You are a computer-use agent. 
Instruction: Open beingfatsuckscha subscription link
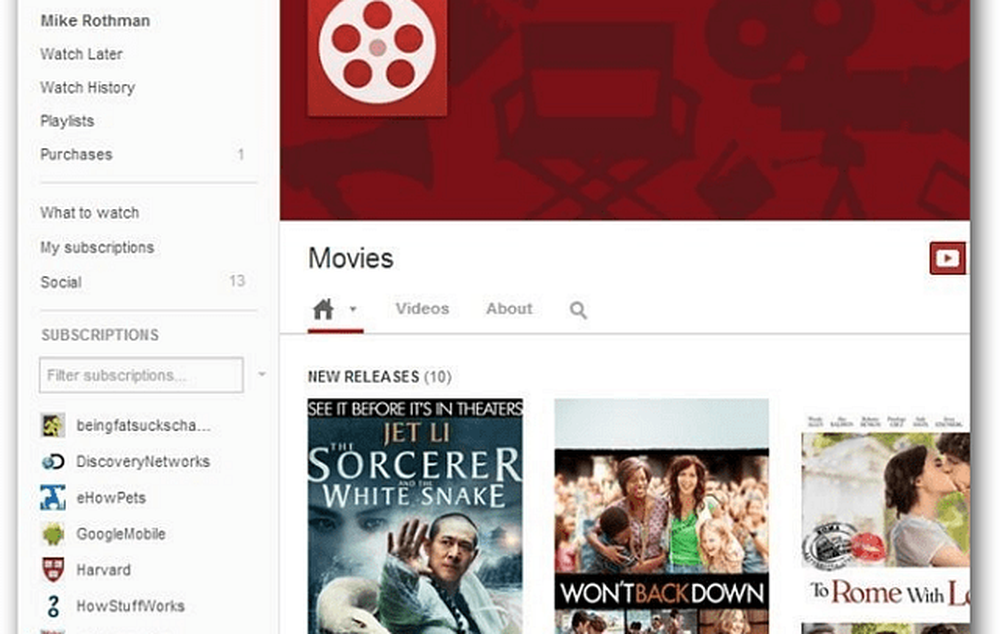pos(143,425)
